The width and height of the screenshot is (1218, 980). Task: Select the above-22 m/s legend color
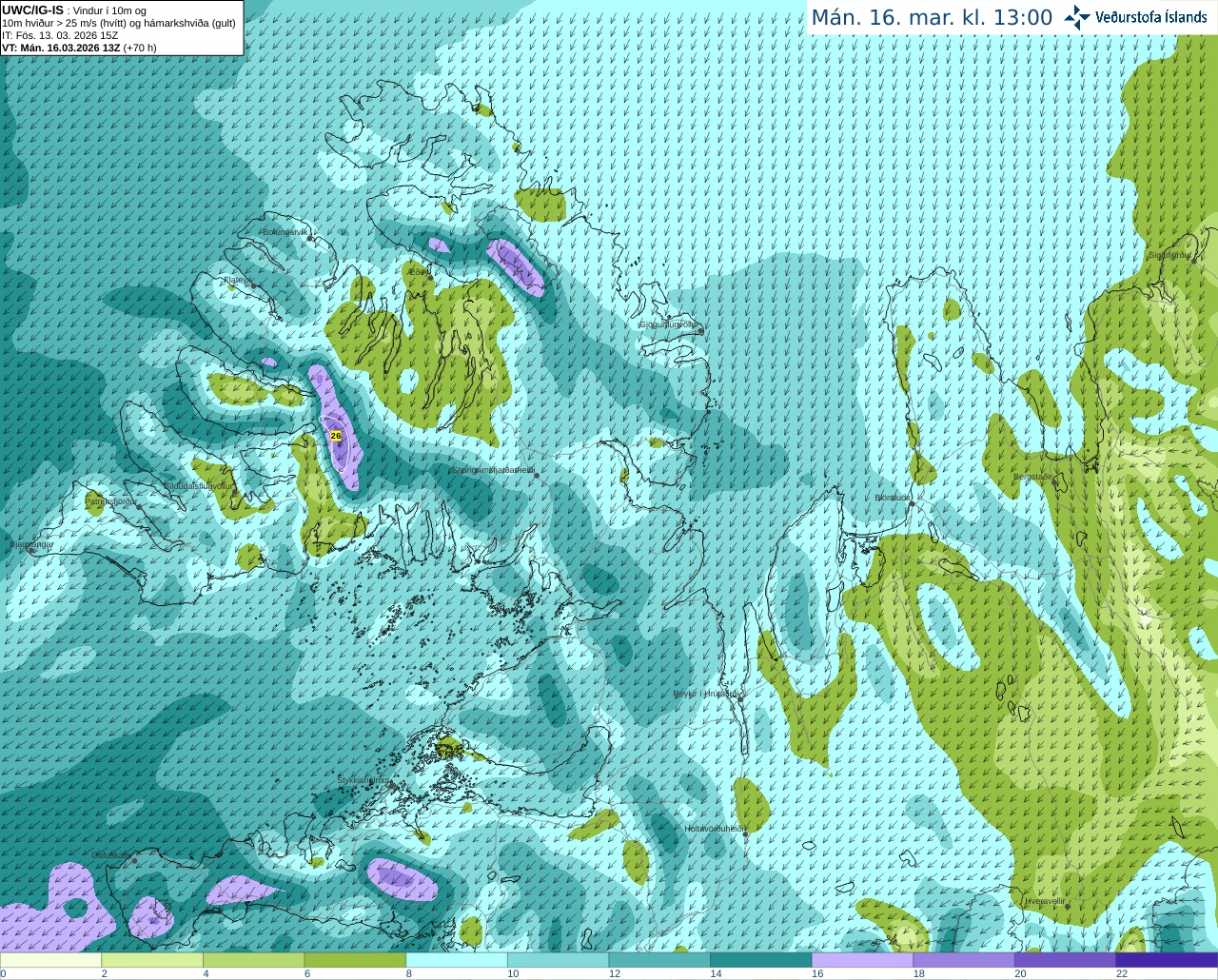tap(1167, 960)
